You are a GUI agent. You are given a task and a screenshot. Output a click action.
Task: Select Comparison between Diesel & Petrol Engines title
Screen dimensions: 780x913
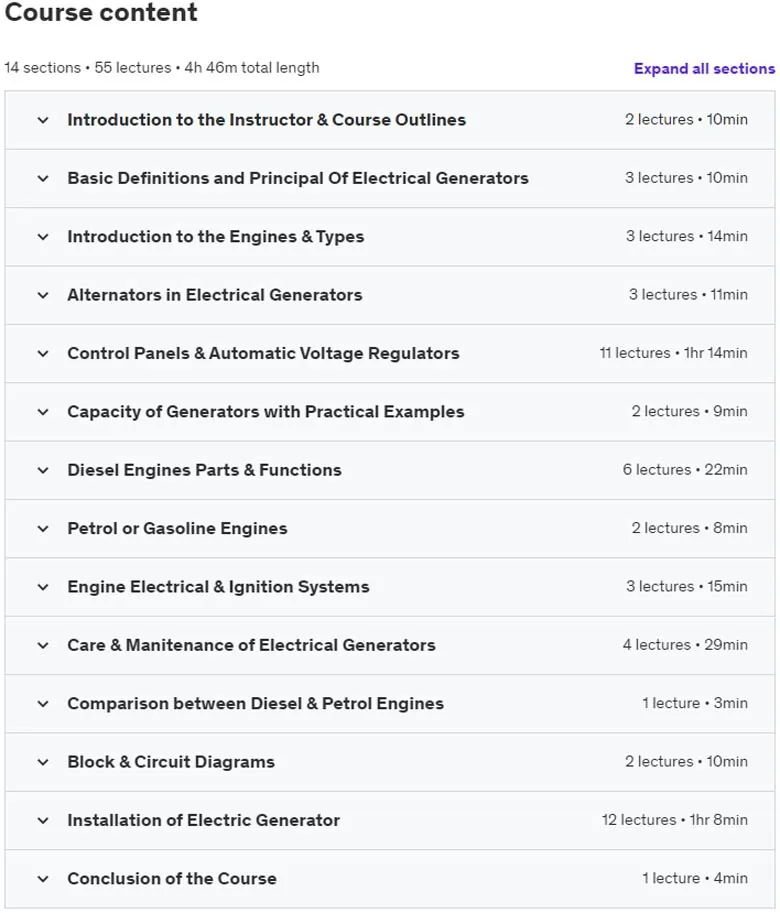pos(256,703)
